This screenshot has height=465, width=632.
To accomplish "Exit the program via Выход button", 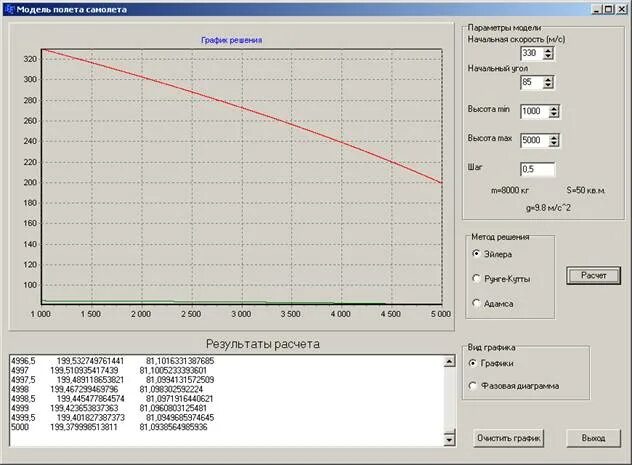I will 593,438.
